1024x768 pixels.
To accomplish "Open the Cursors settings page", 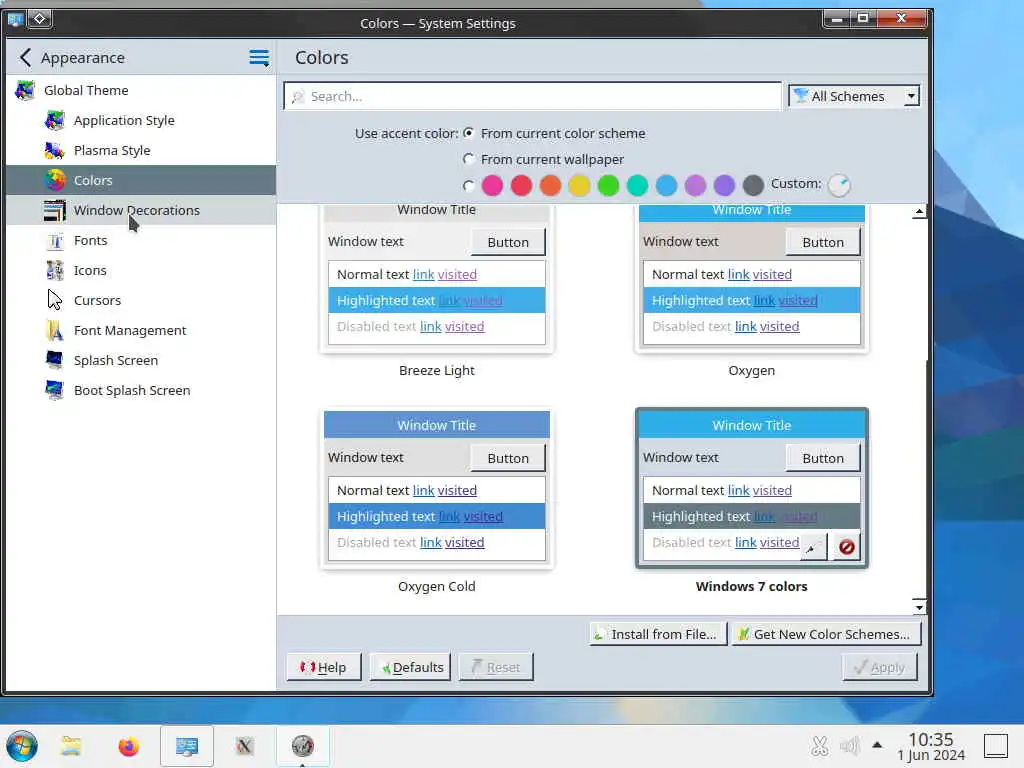I will tap(141, 300).
